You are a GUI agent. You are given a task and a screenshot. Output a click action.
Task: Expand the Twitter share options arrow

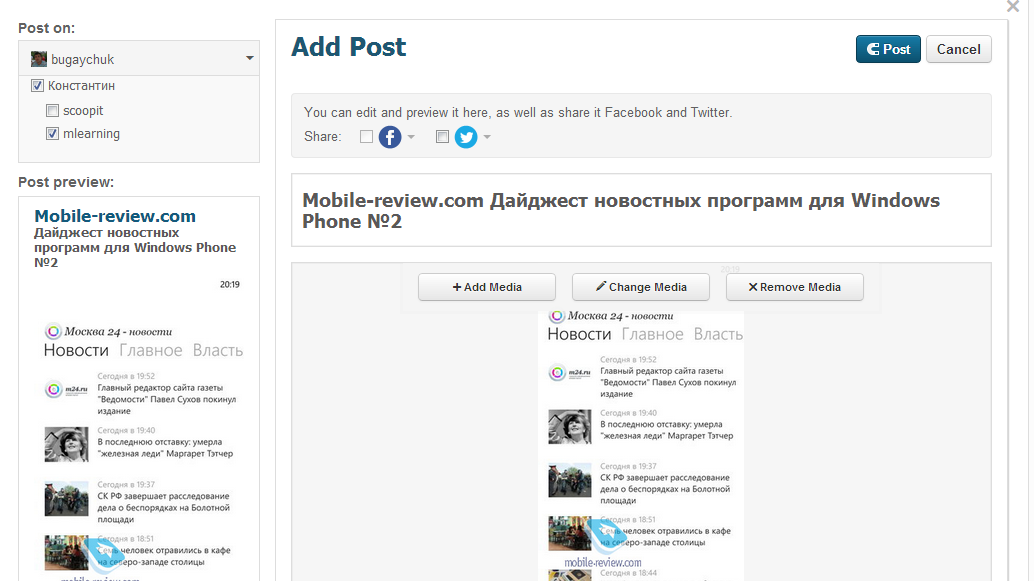point(487,137)
